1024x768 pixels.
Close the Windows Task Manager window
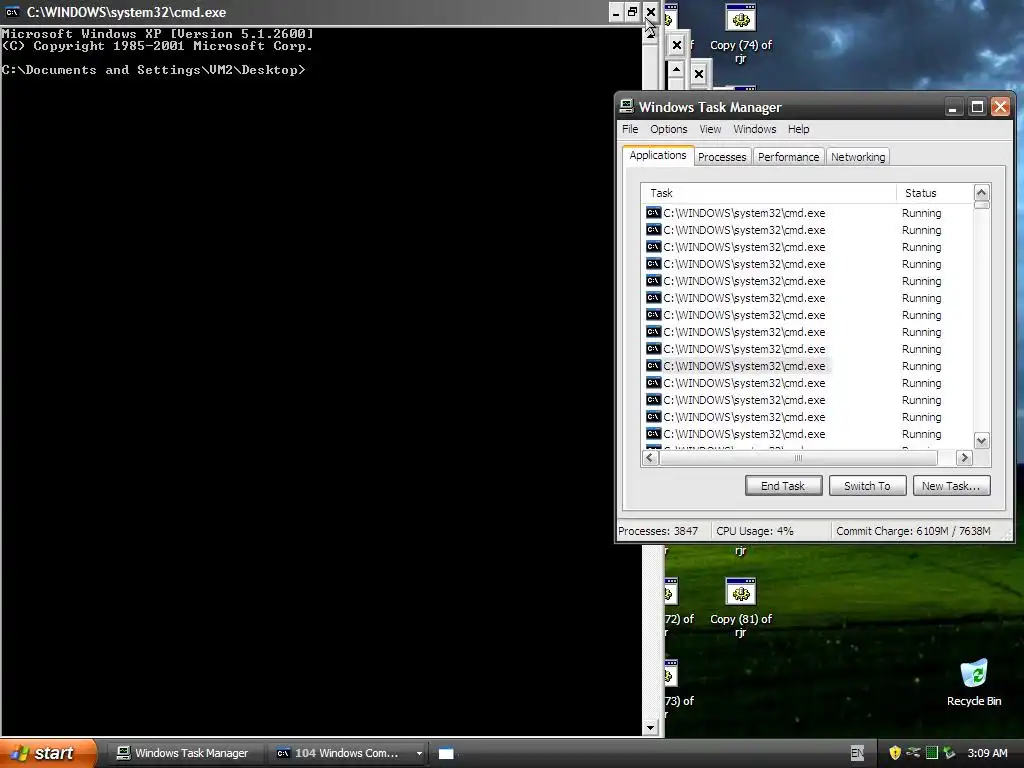click(1000, 107)
